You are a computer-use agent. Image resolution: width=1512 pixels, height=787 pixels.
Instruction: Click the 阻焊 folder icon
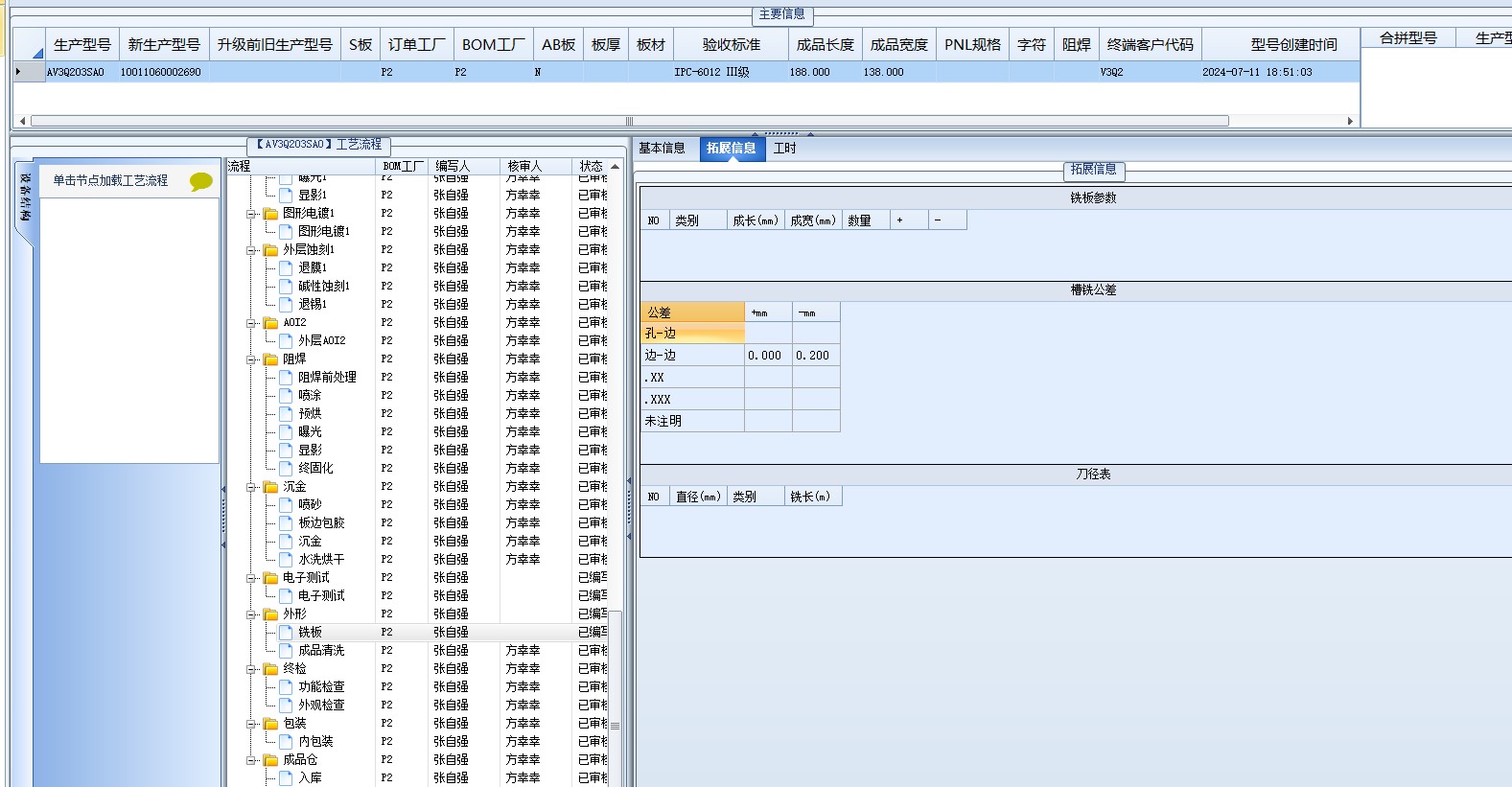[271, 359]
